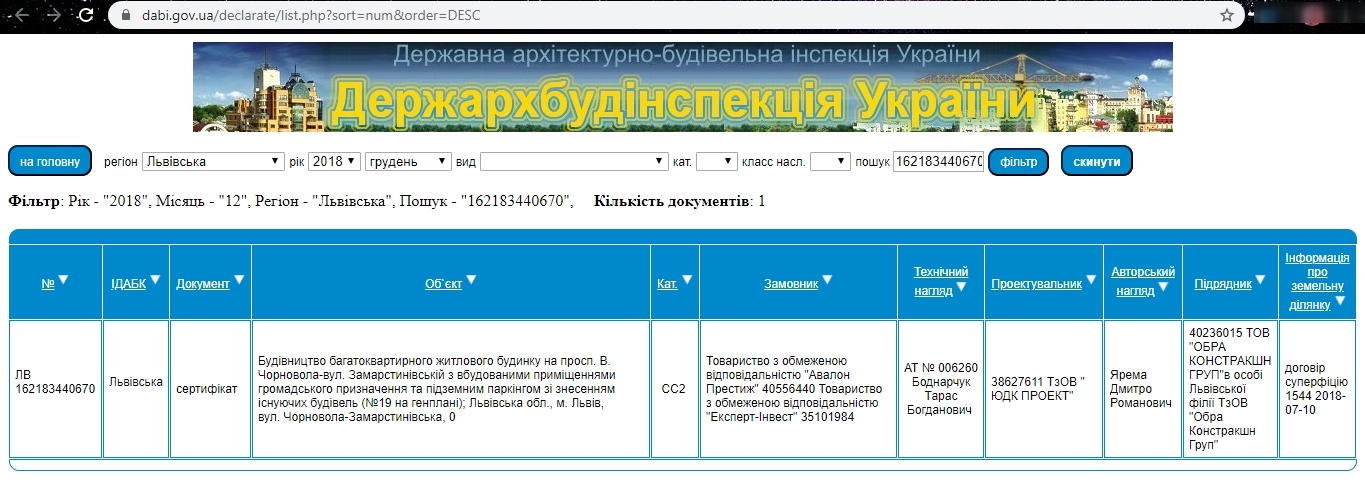Go back with browser back arrow

(x=22, y=15)
